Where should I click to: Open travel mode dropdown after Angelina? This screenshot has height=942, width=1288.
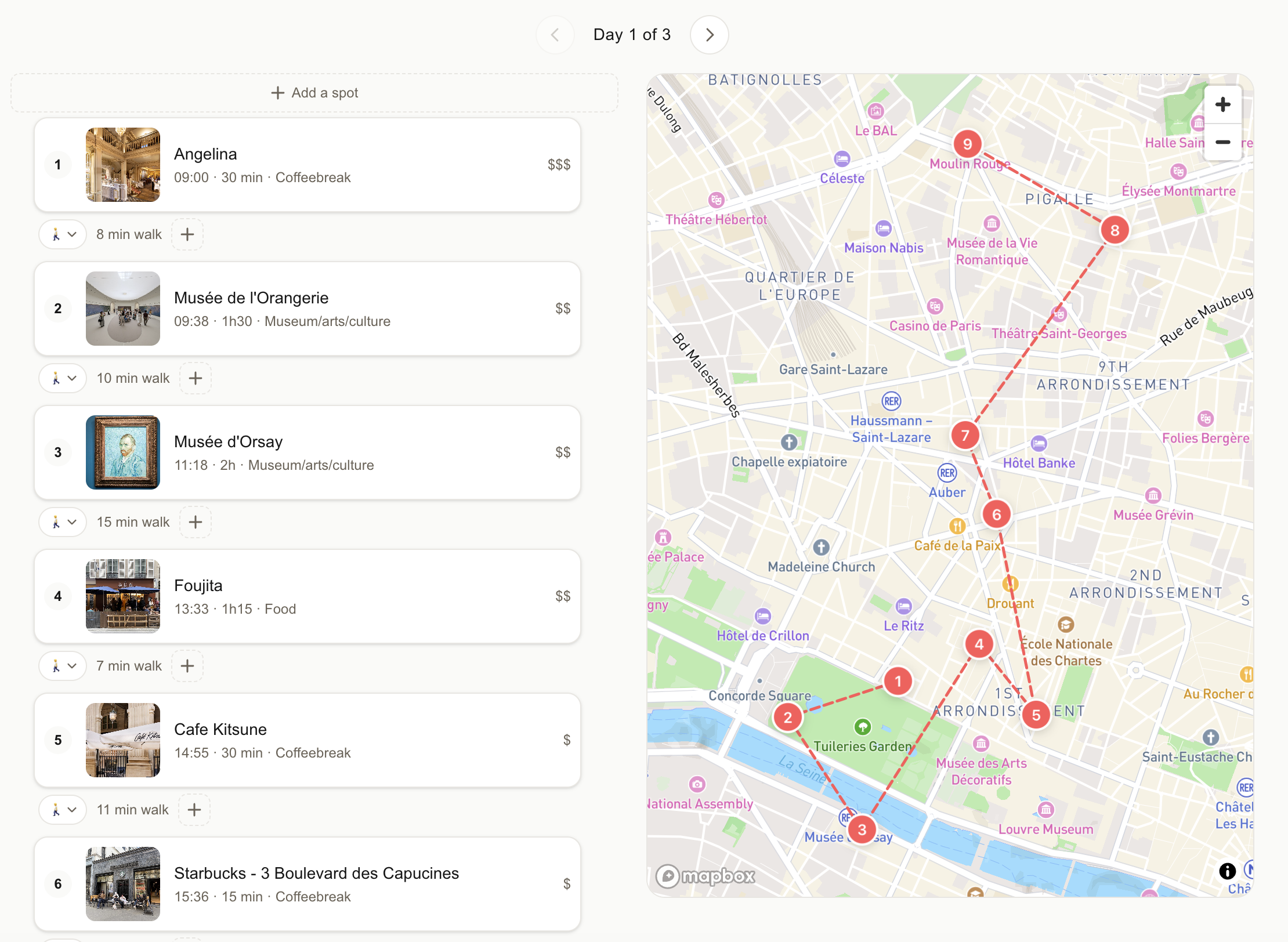pos(63,234)
